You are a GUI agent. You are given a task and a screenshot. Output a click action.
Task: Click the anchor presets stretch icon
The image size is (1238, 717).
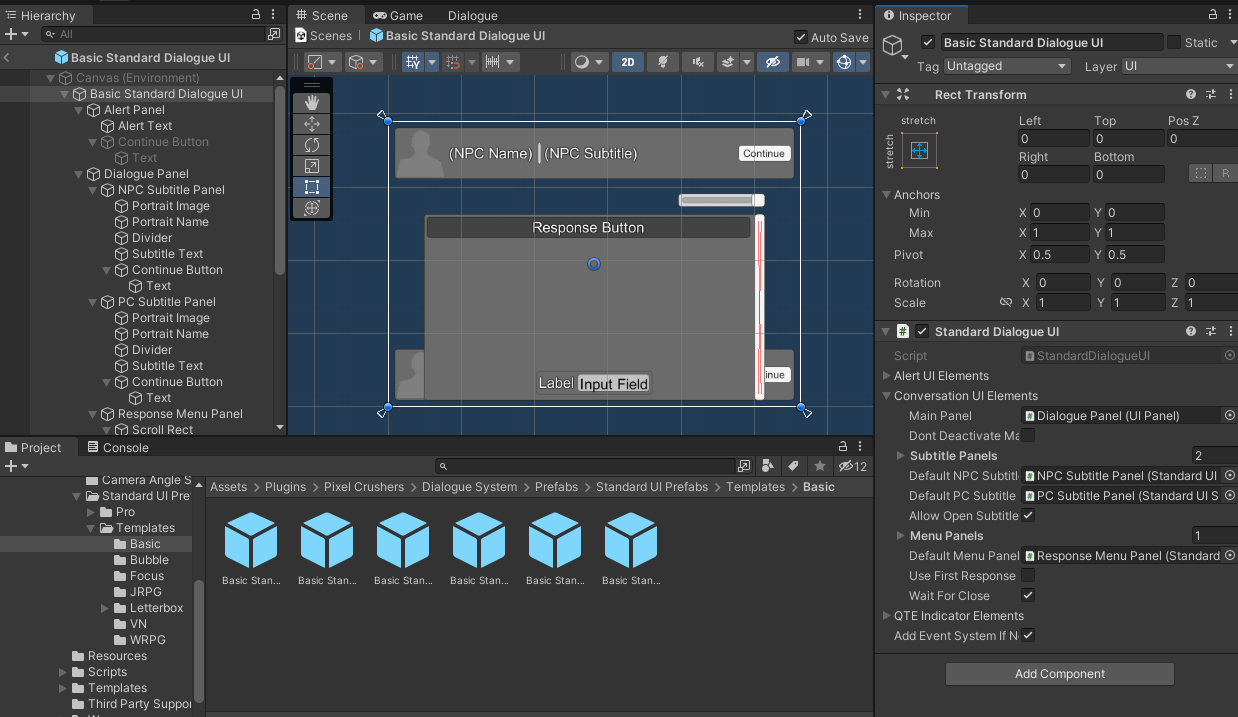coord(920,151)
